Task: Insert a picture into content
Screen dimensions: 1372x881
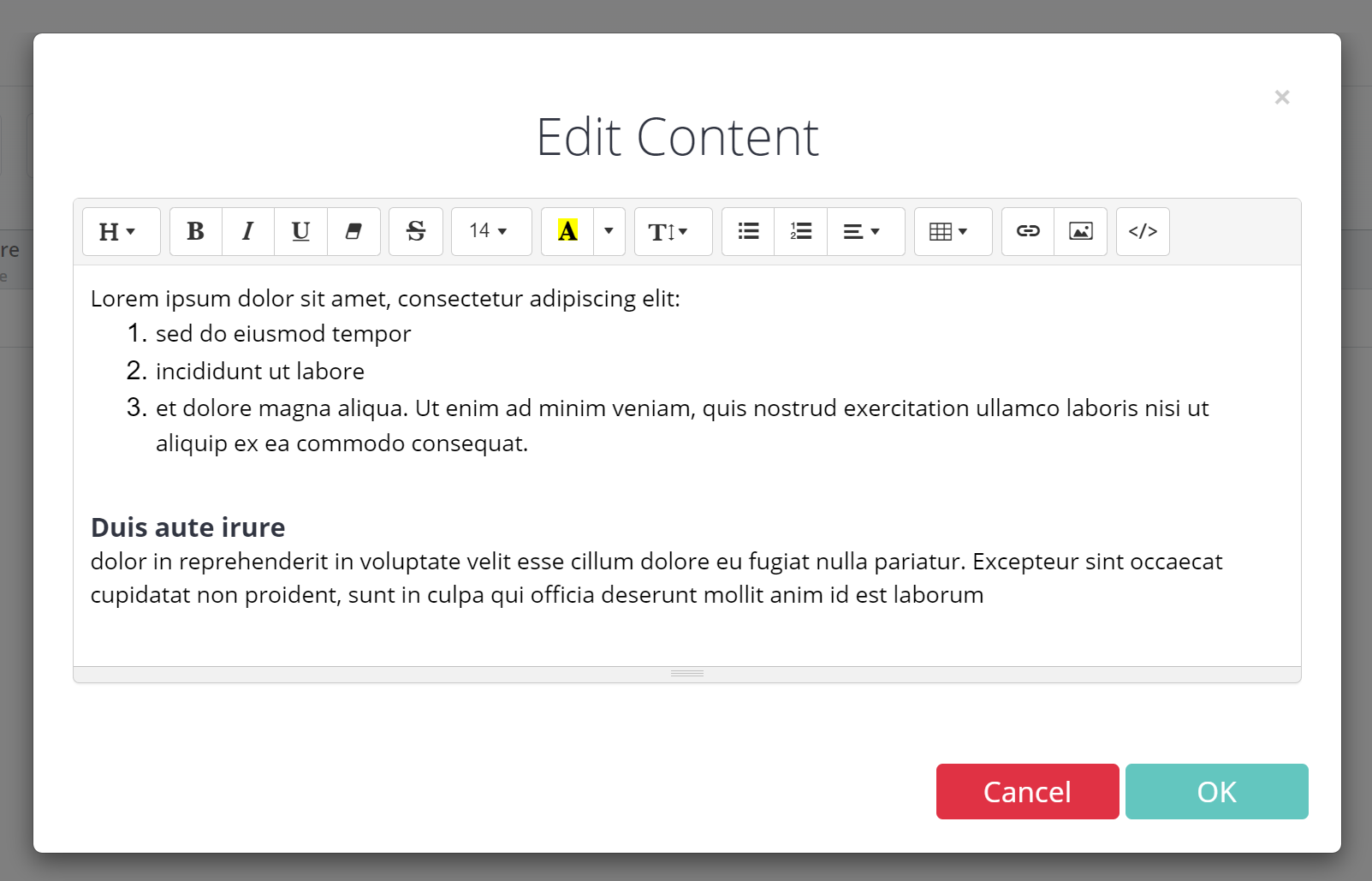Action: (x=1081, y=231)
